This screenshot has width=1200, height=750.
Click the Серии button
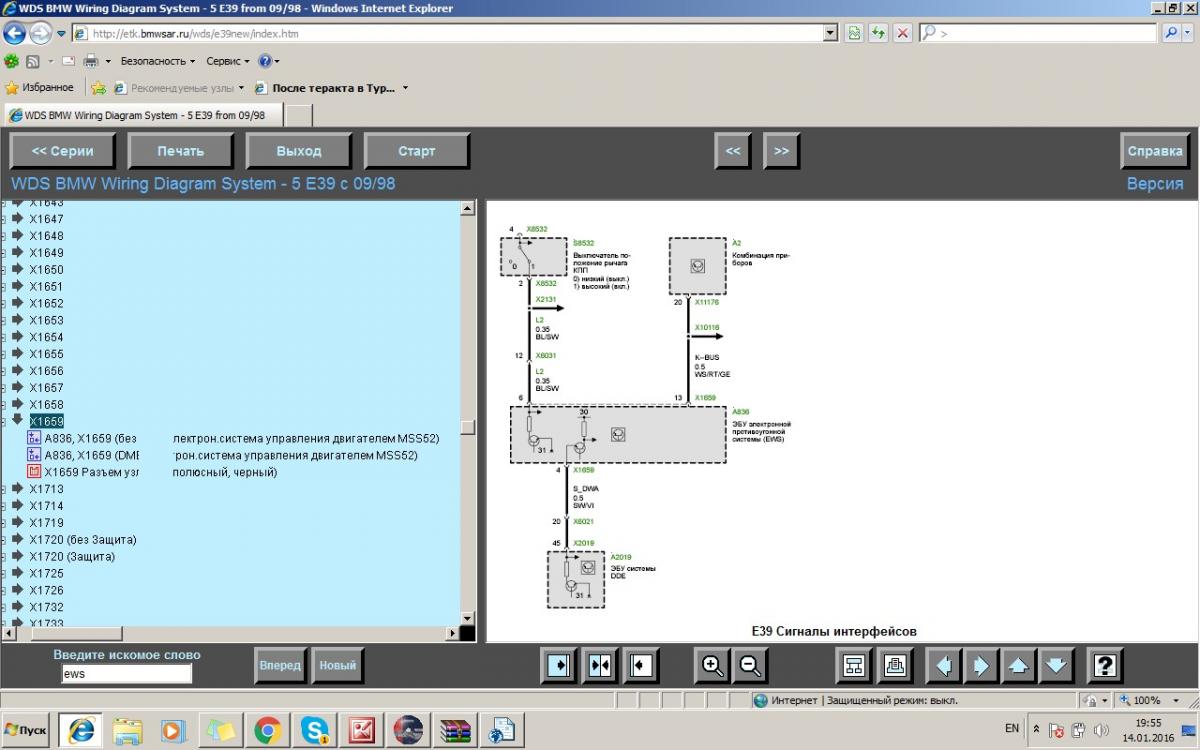[62, 151]
